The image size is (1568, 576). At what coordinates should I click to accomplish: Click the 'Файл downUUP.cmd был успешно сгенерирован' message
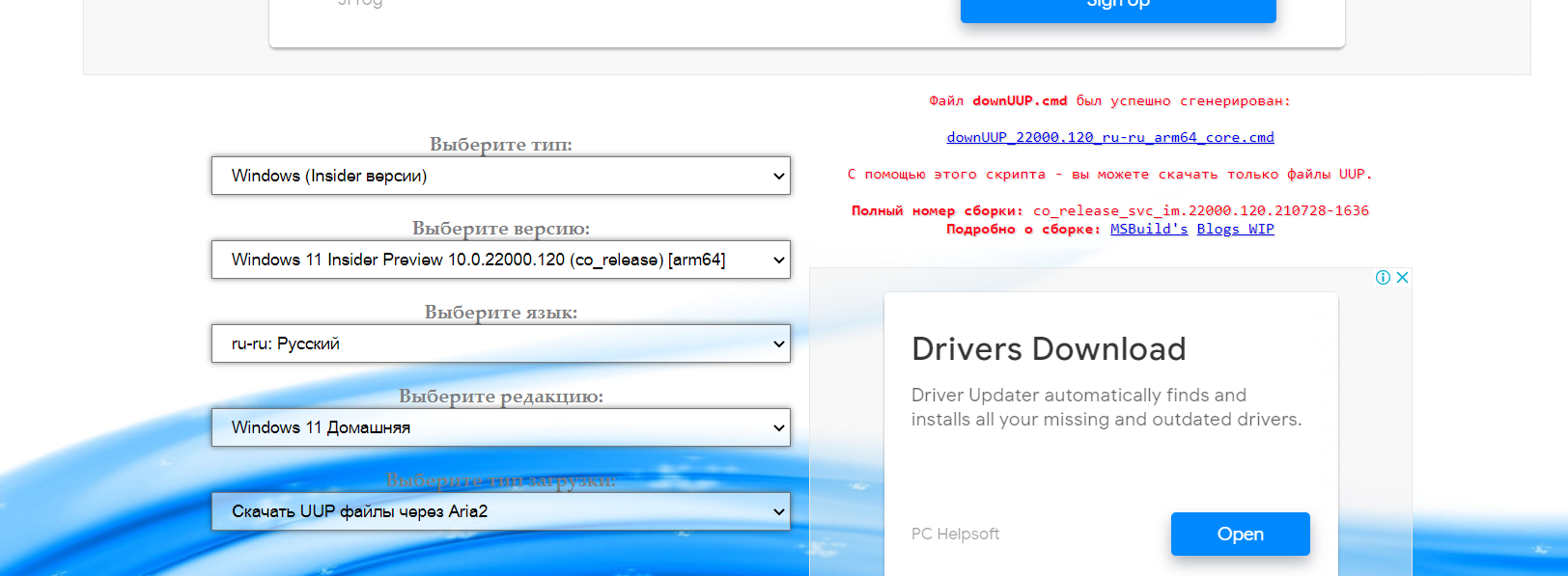(1109, 100)
